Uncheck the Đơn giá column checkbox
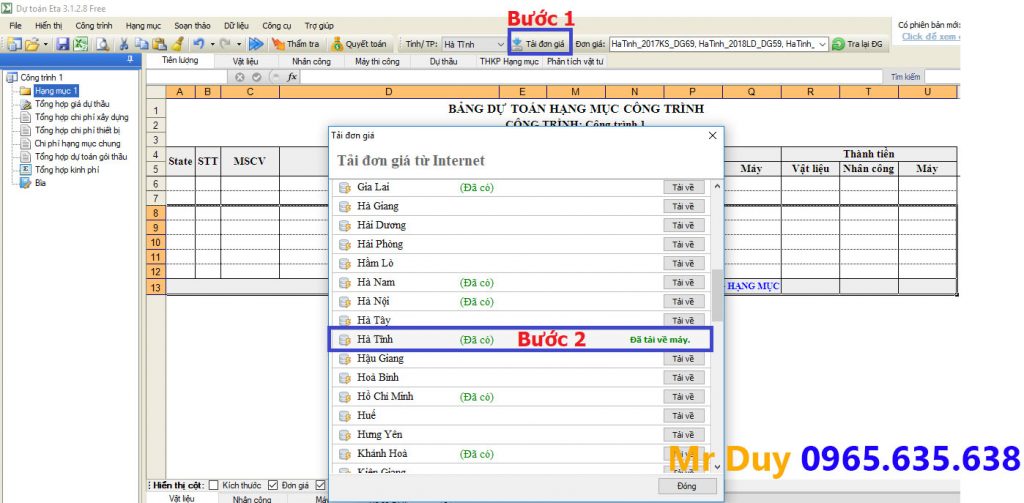 (x=274, y=485)
